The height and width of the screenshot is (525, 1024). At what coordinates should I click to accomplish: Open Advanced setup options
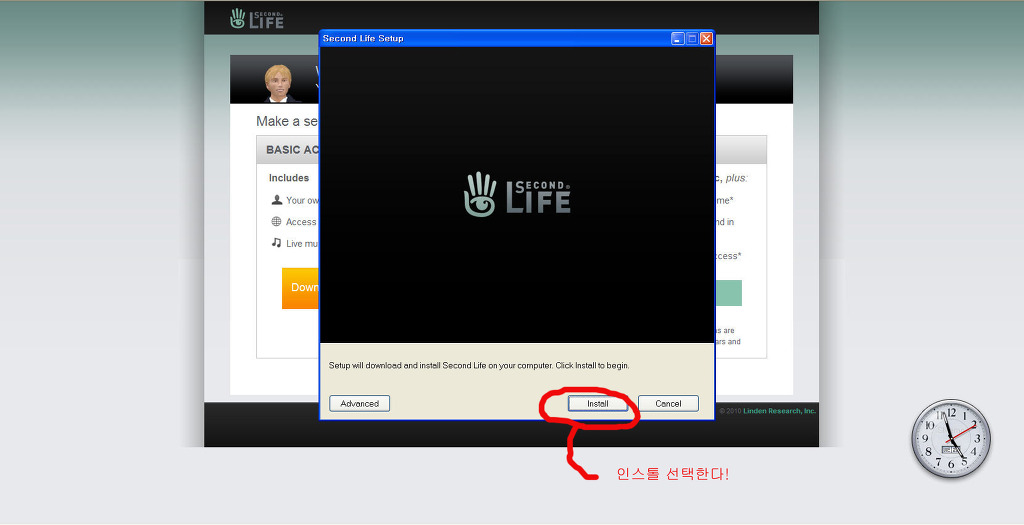coord(359,404)
